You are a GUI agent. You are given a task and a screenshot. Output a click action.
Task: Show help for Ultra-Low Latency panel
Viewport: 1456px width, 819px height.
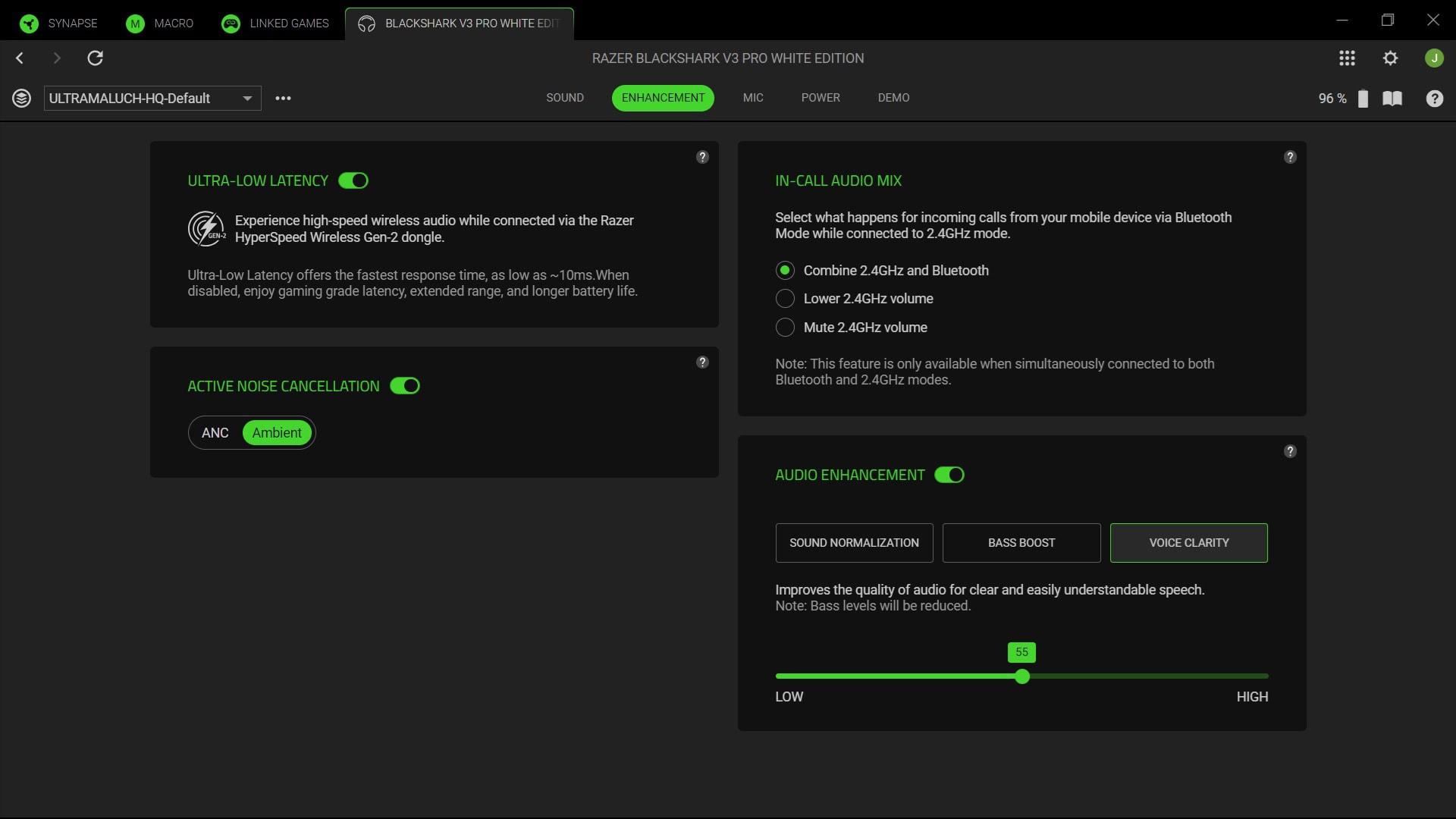click(x=702, y=157)
